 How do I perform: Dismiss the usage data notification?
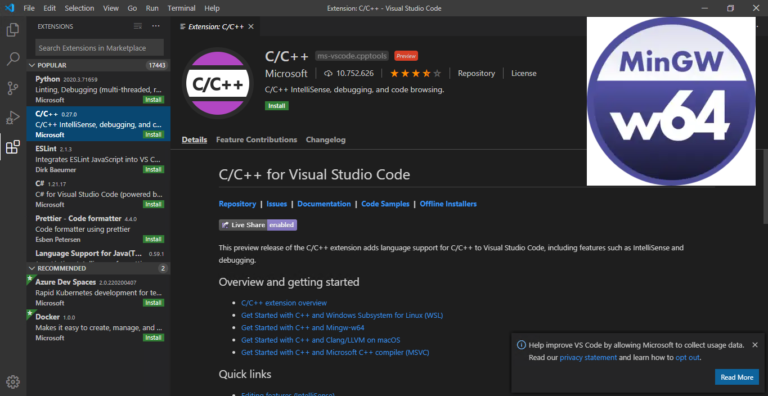[x=755, y=345]
